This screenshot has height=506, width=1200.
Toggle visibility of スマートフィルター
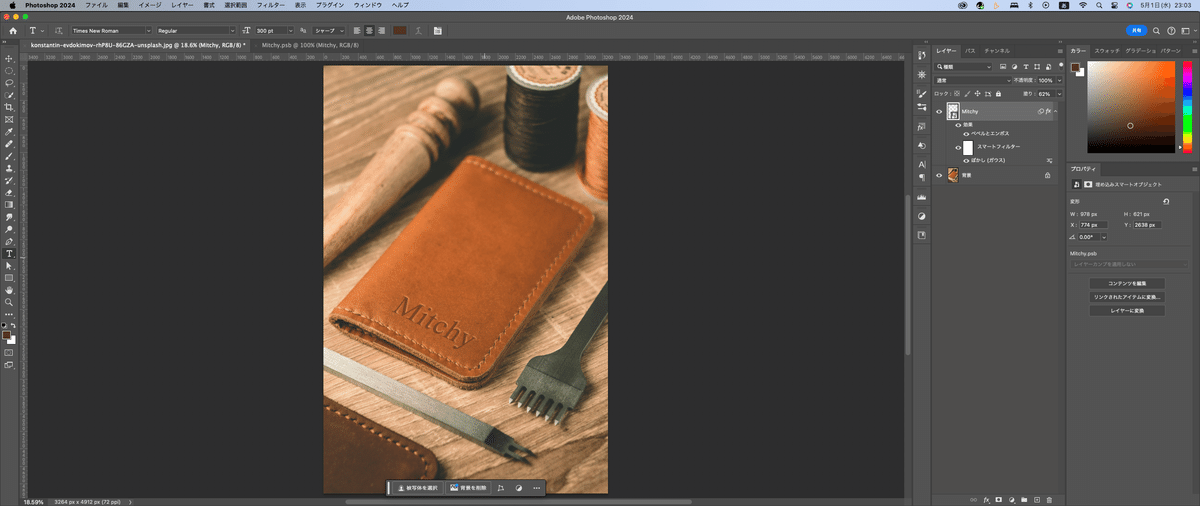tap(958, 147)
